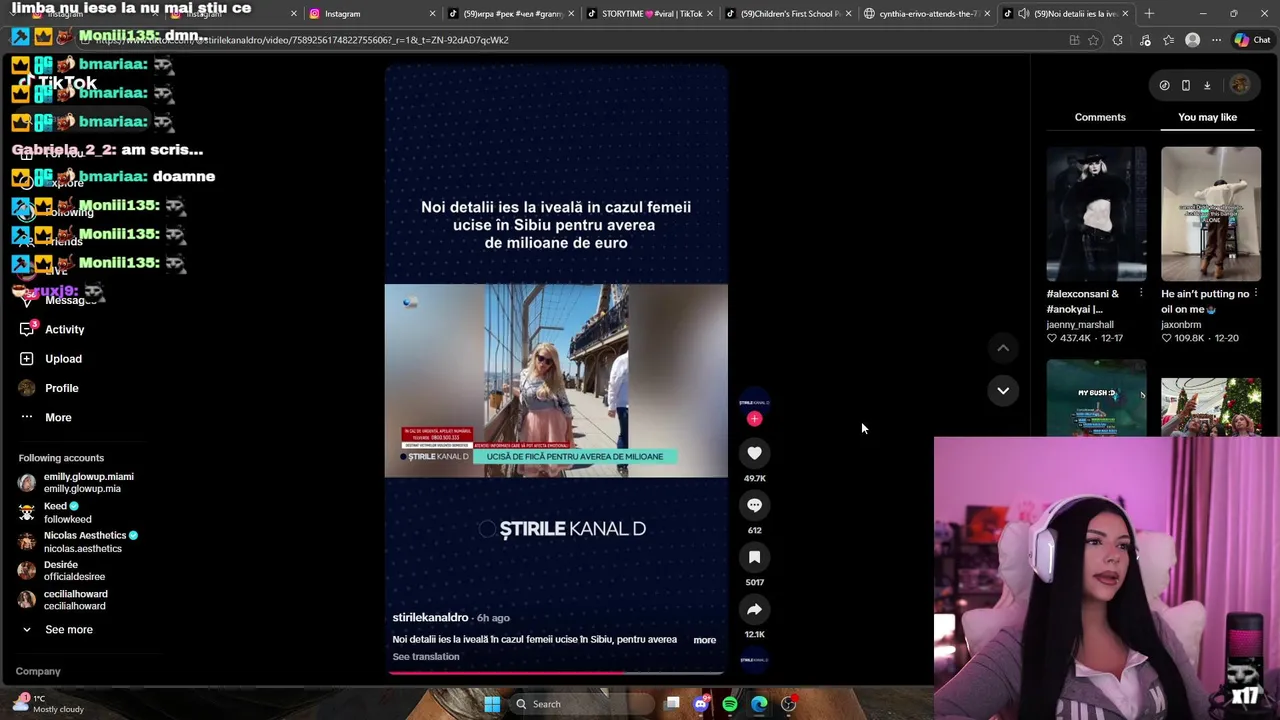
Task: Open Spotify from the taskbar
Action: pos(730,704)
